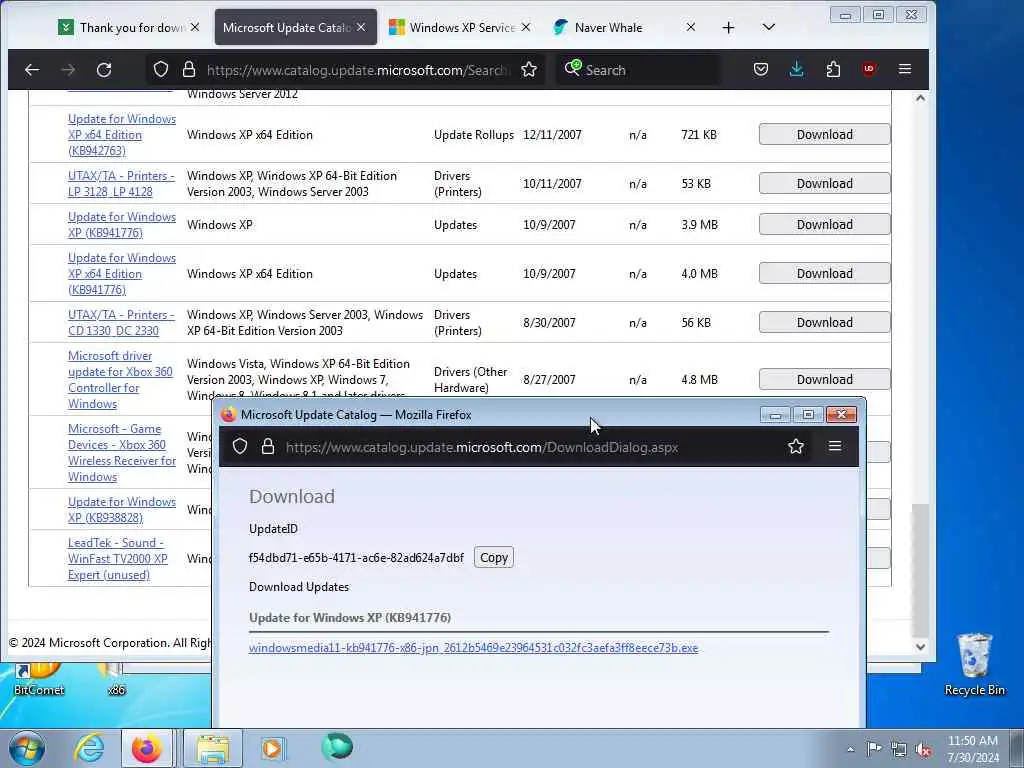Close the Windows XP Service tab
This screenshot has width=1024, height=768.
pyautogui.click(x=526, y=27)
